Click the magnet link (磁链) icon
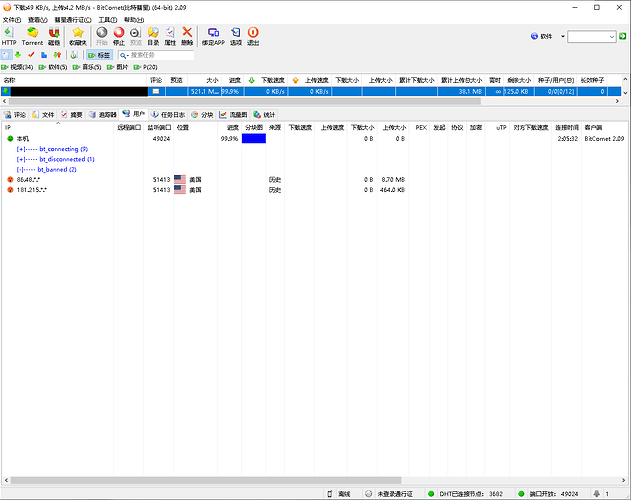 point(54,36)
